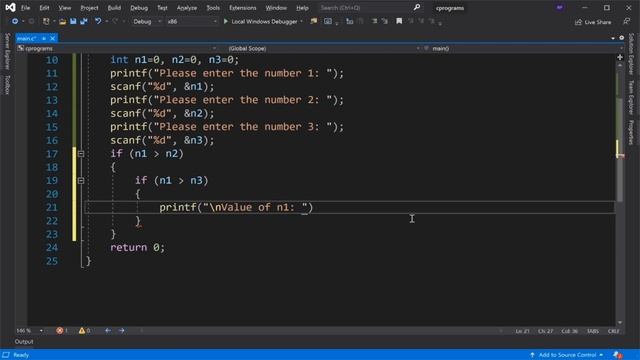Click the Visual Studio logo icon
Viewport: 640px width, 360px height.
click(x=11, y=7)
